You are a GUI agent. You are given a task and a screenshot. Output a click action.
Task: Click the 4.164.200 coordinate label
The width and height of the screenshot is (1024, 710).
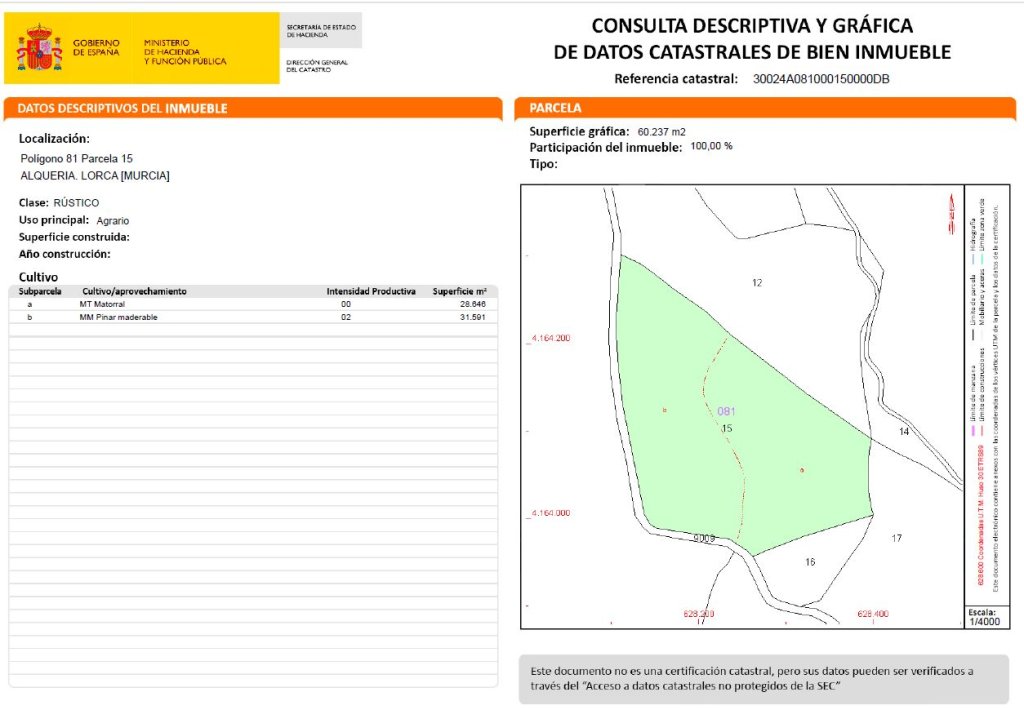point(551,338)
